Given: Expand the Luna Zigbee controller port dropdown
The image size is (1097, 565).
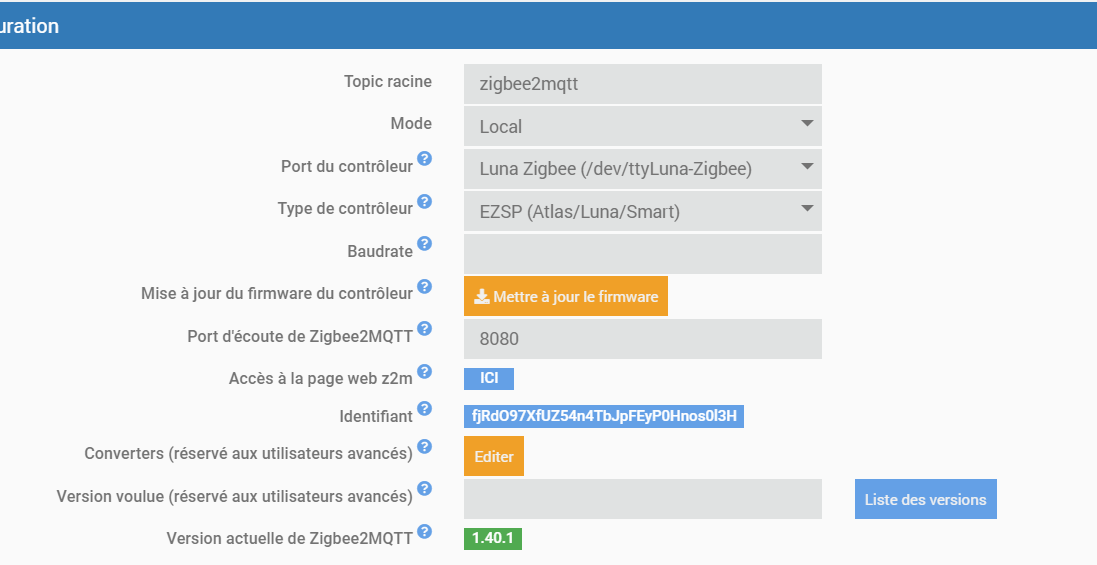Looking at the screenshot, I should coord(642,169).
